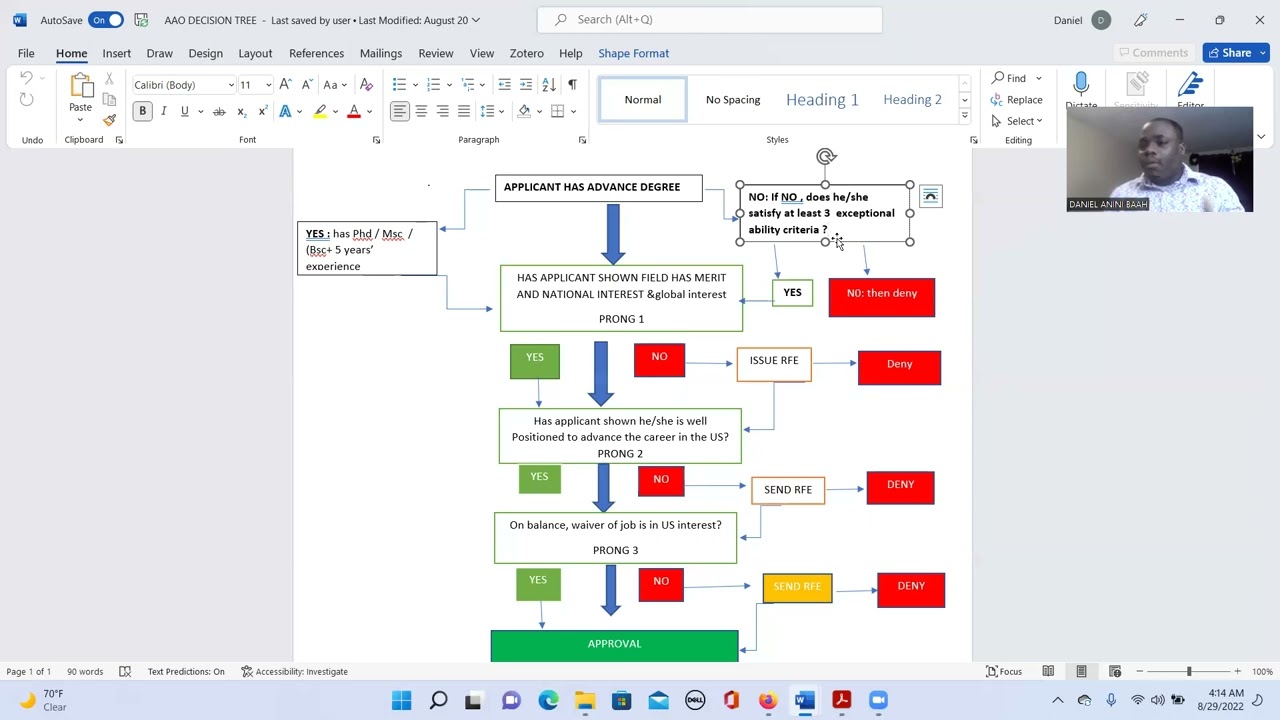
Task: Click the Format Painter brush icon
Action: pos(109,120)
